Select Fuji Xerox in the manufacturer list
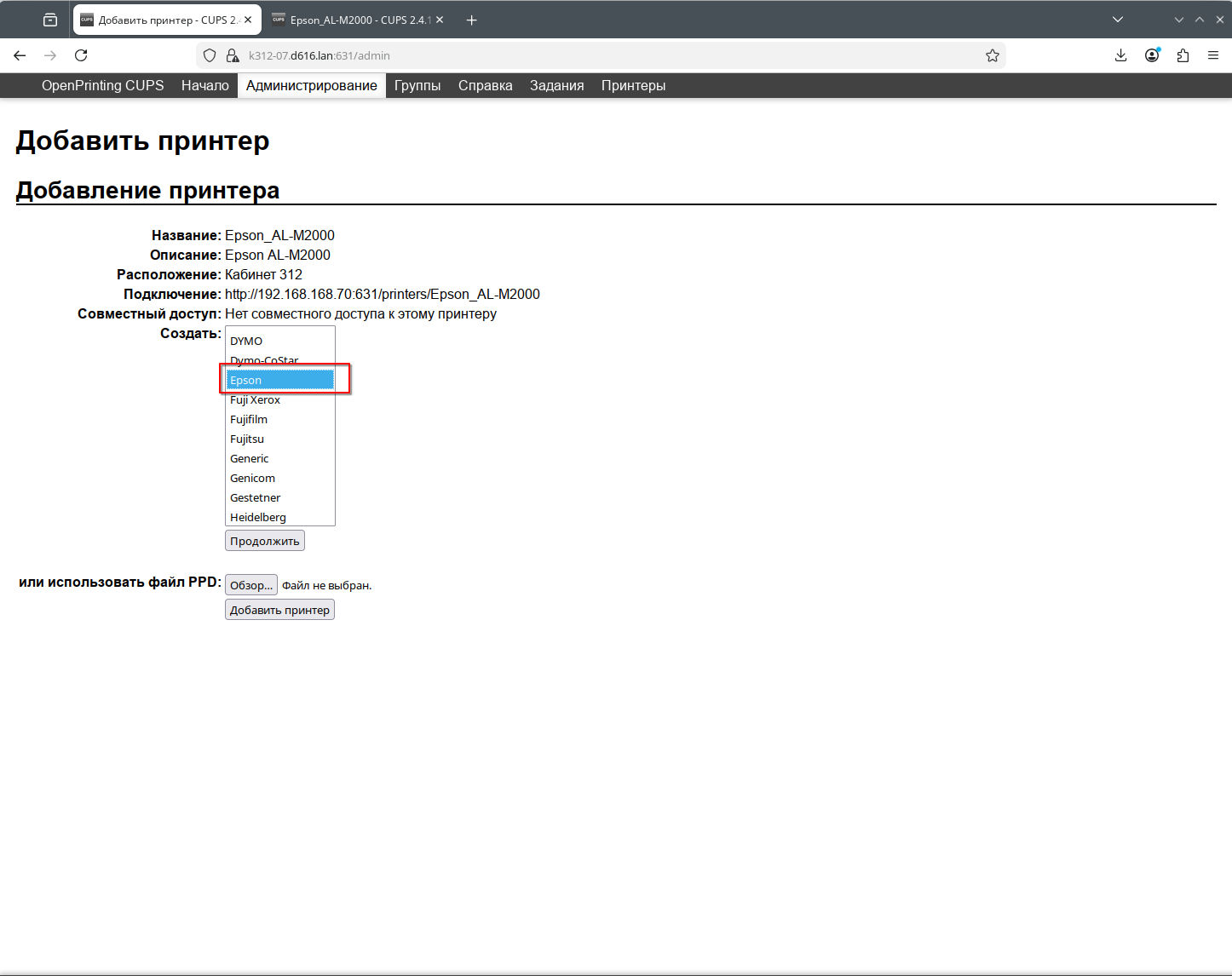The image size is (1232, 976). [255, 399]
